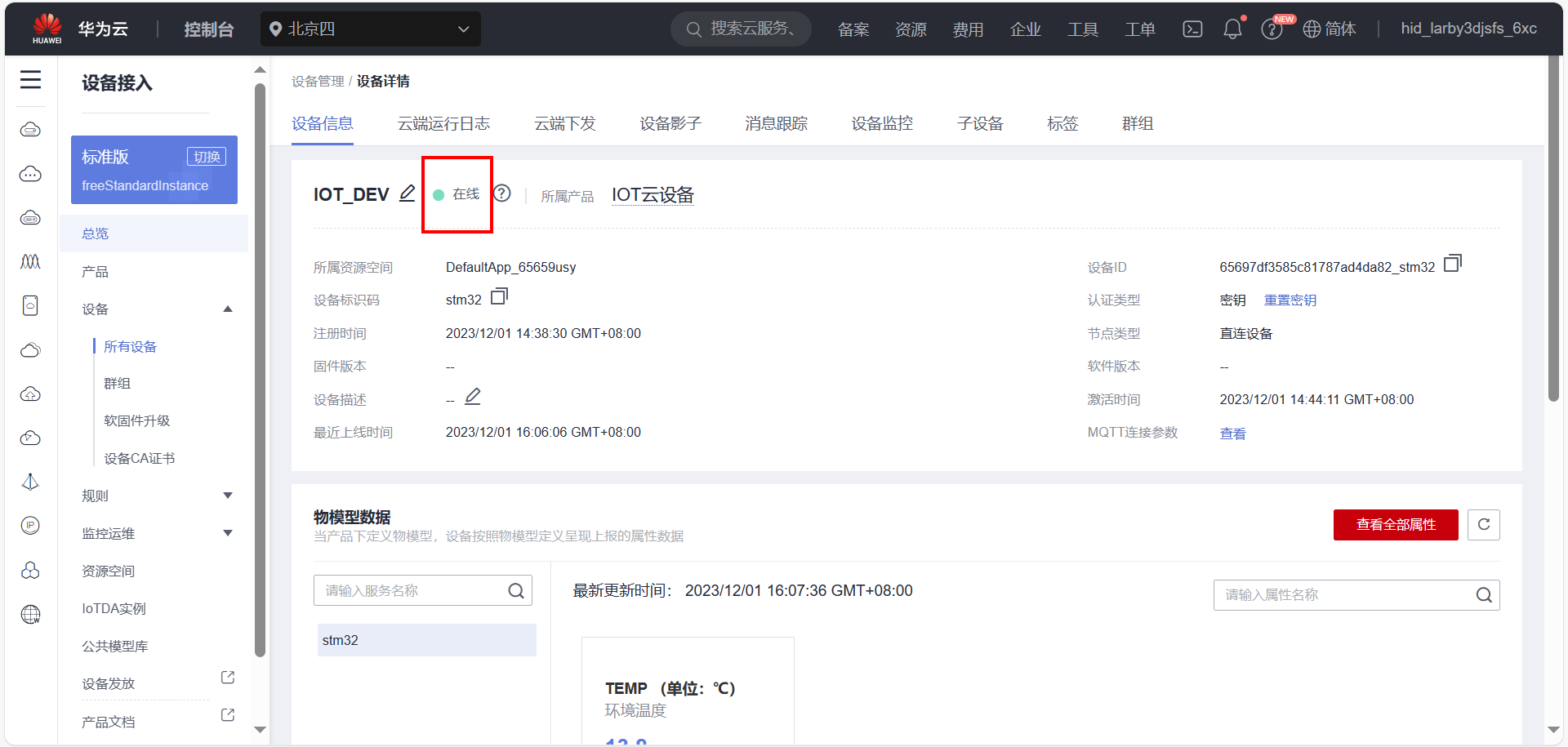This screenshot has height=747, width=1568.
Task: Go to 设备管理 breadcrumb
Action: [x=318, y=82]
